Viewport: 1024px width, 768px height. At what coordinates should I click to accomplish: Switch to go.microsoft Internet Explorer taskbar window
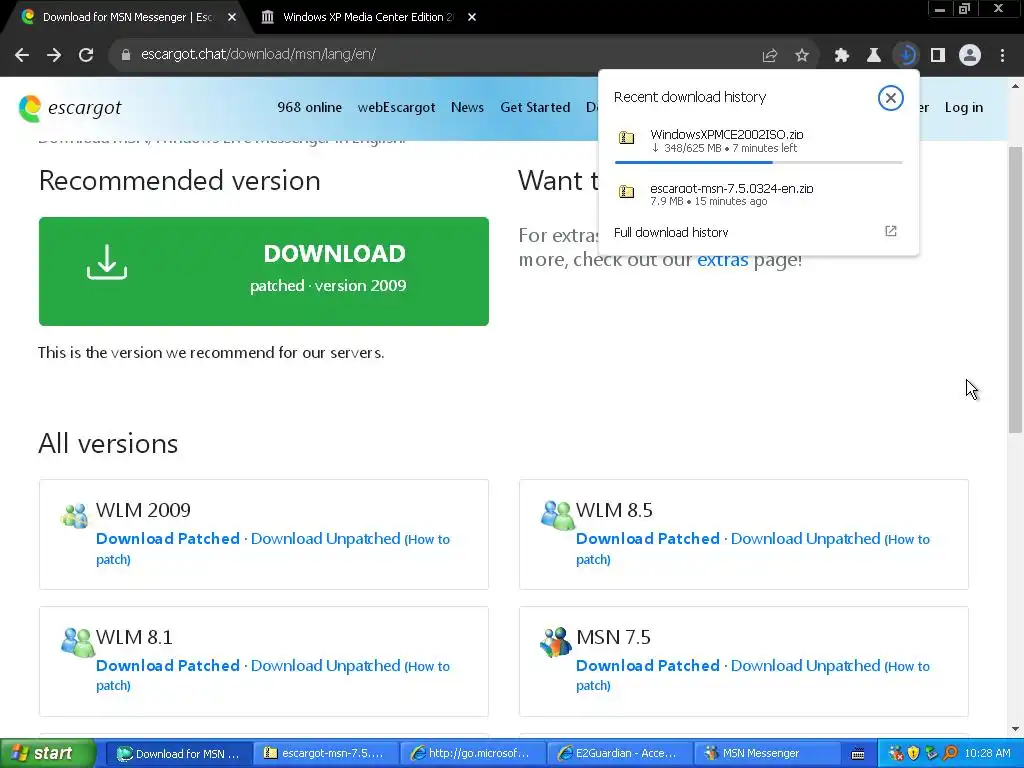click(471, 754)
